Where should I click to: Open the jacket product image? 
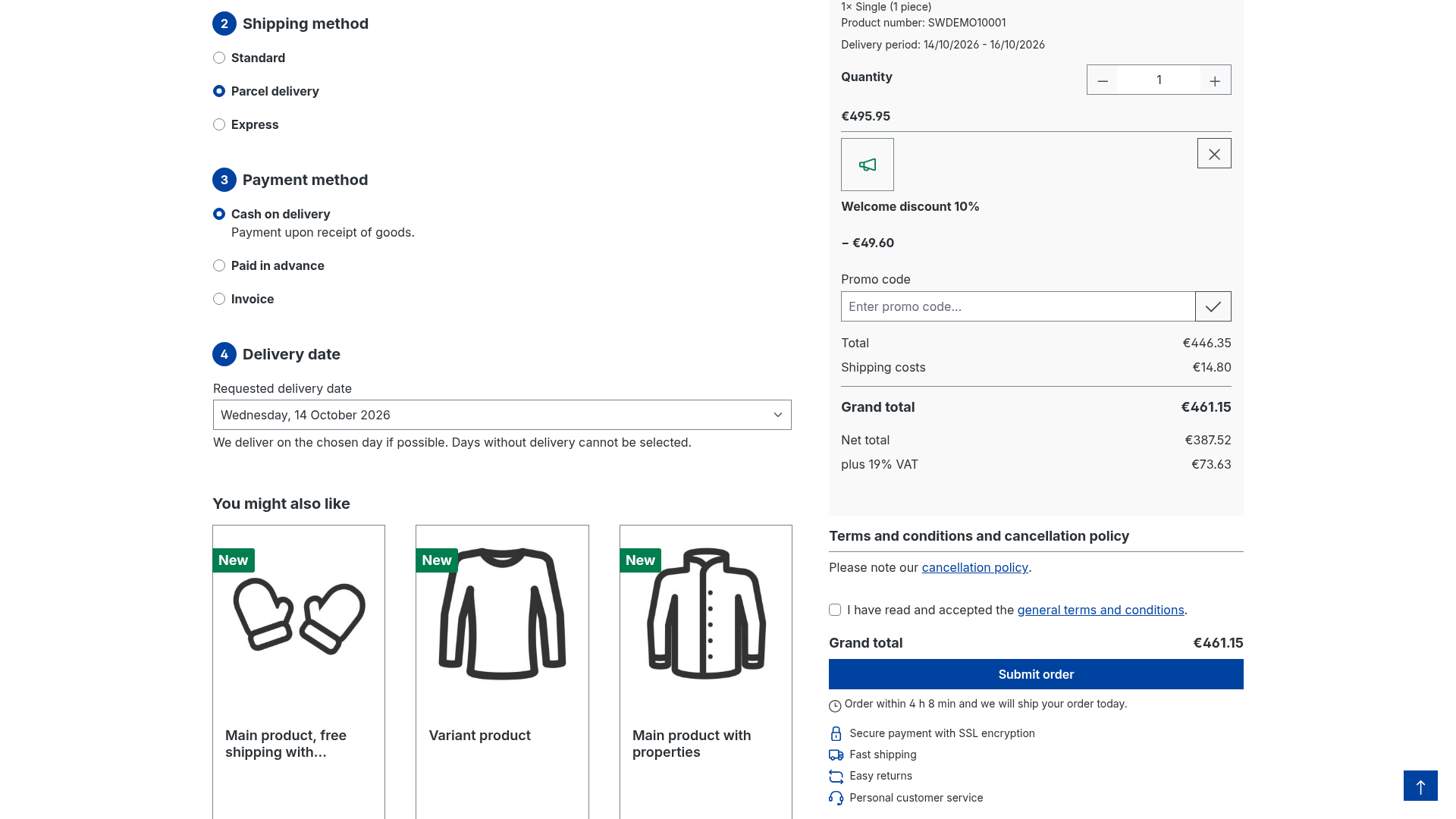click(706, 614)
